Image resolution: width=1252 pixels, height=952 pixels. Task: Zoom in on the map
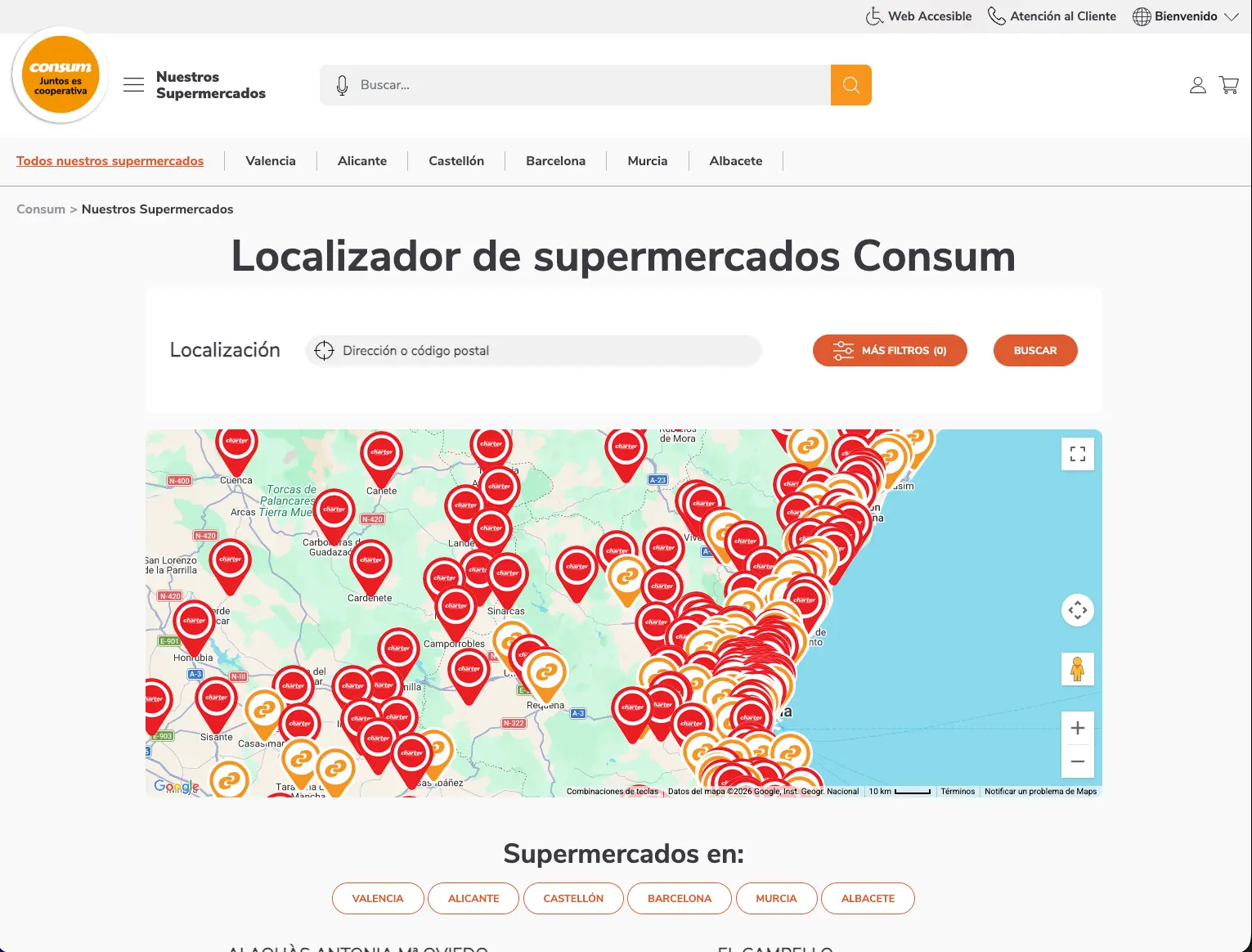(x=1078, y=728)
